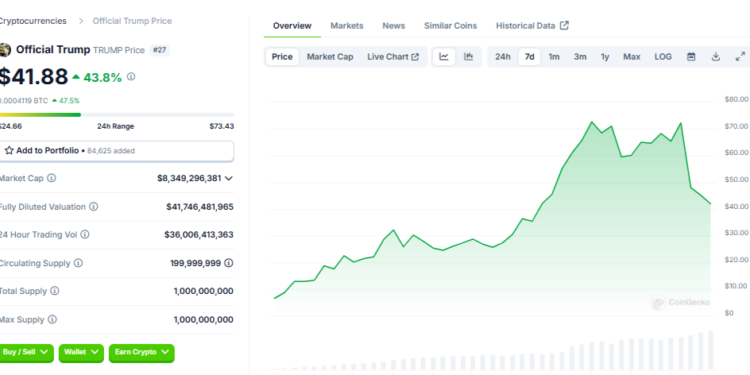Show Market Cap info tooltip icon

(51, 178)
